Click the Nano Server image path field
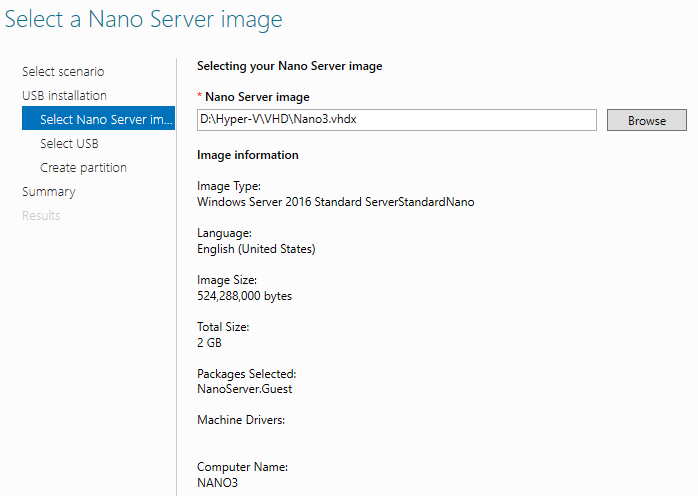Viewport: 698px width, 496px height. [x=396, y=120]
